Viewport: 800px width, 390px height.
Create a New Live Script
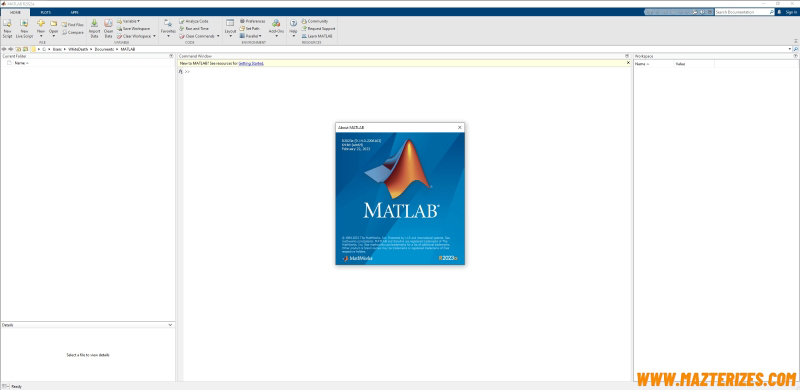pyautogui.click(x=24, y=29)
